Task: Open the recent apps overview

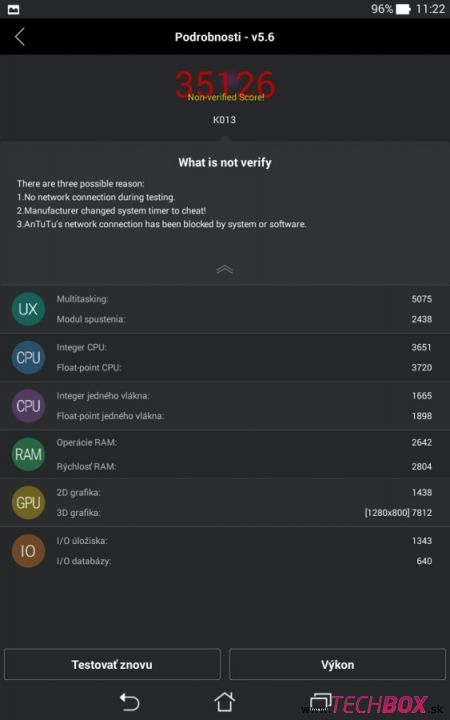Action: 321,701
